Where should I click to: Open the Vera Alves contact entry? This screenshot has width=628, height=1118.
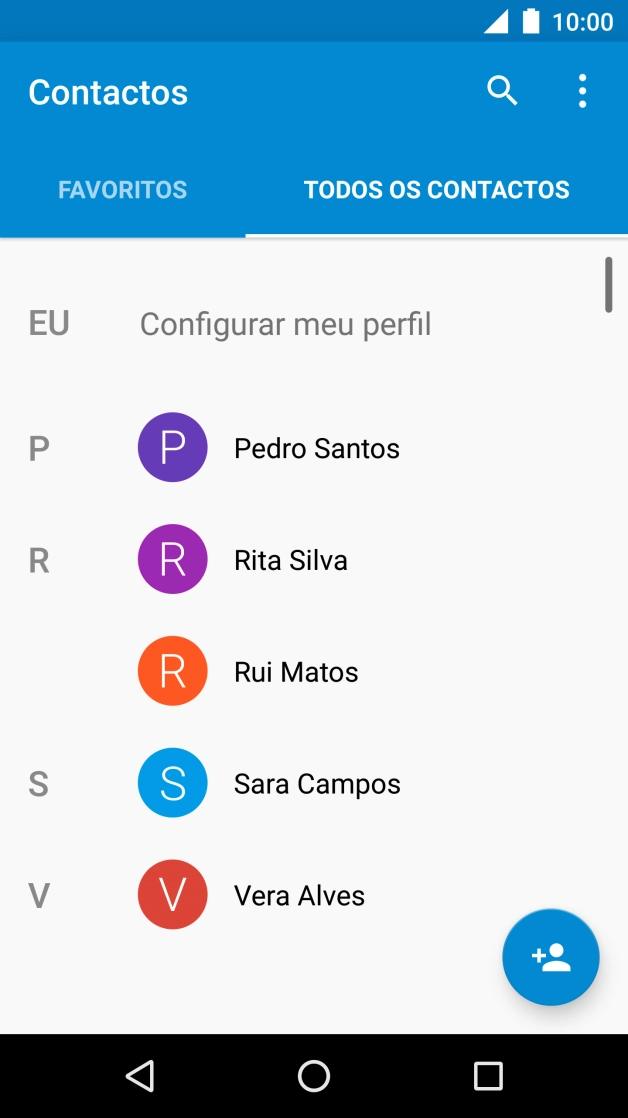(299, 894)
